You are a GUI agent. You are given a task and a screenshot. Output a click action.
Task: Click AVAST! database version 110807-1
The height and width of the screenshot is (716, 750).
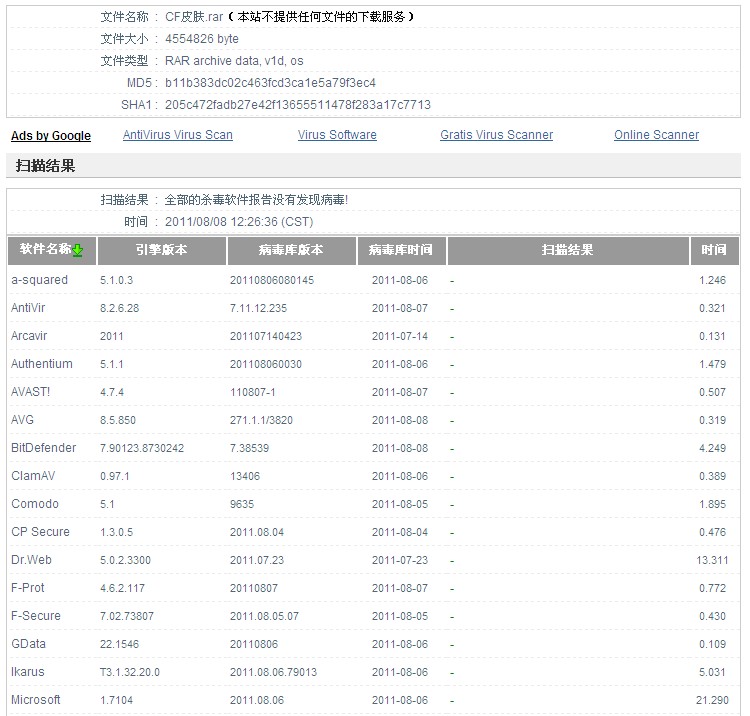(x=253, y=392)
